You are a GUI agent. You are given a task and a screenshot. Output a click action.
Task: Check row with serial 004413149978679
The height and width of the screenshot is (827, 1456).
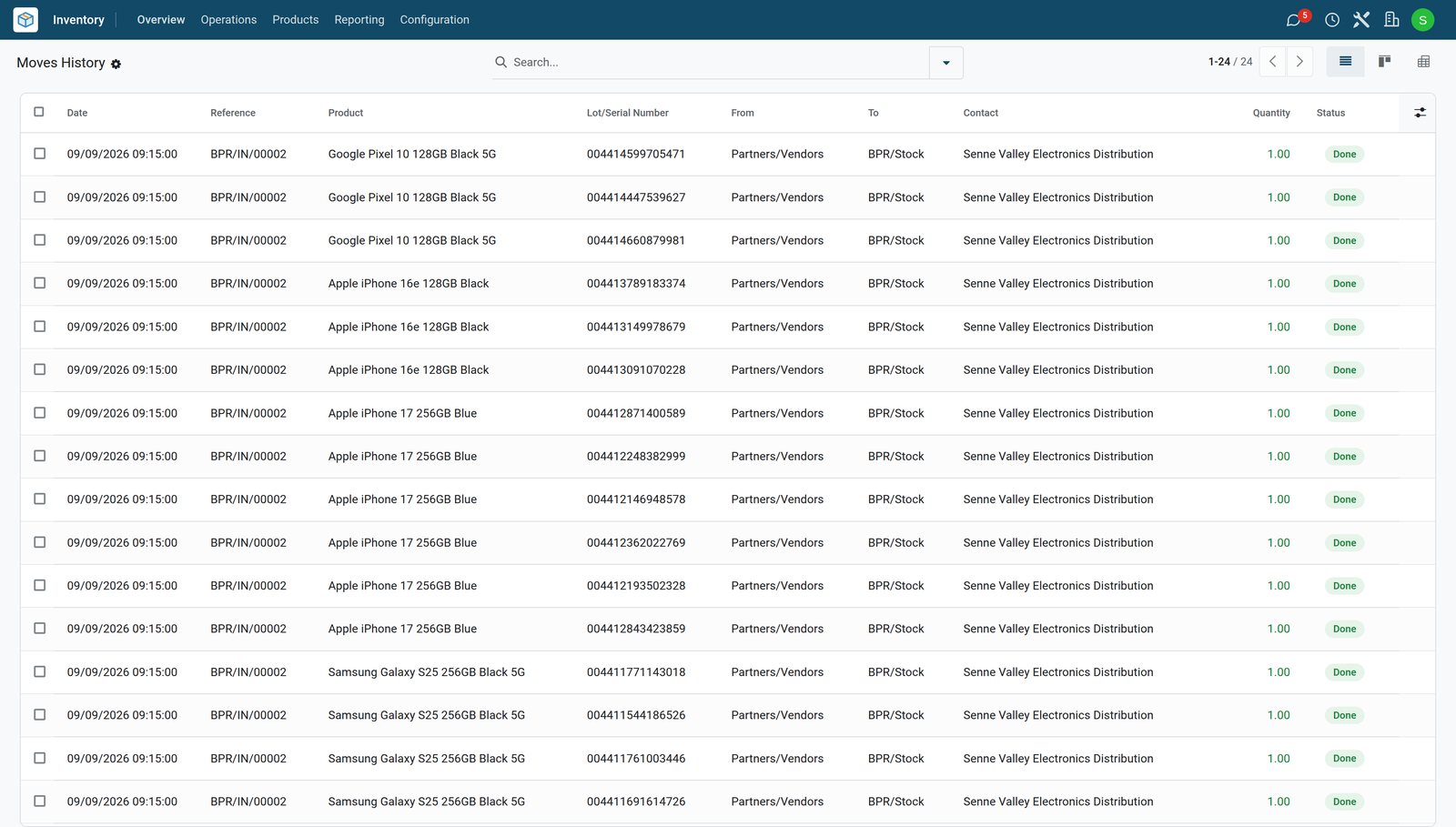39,327
